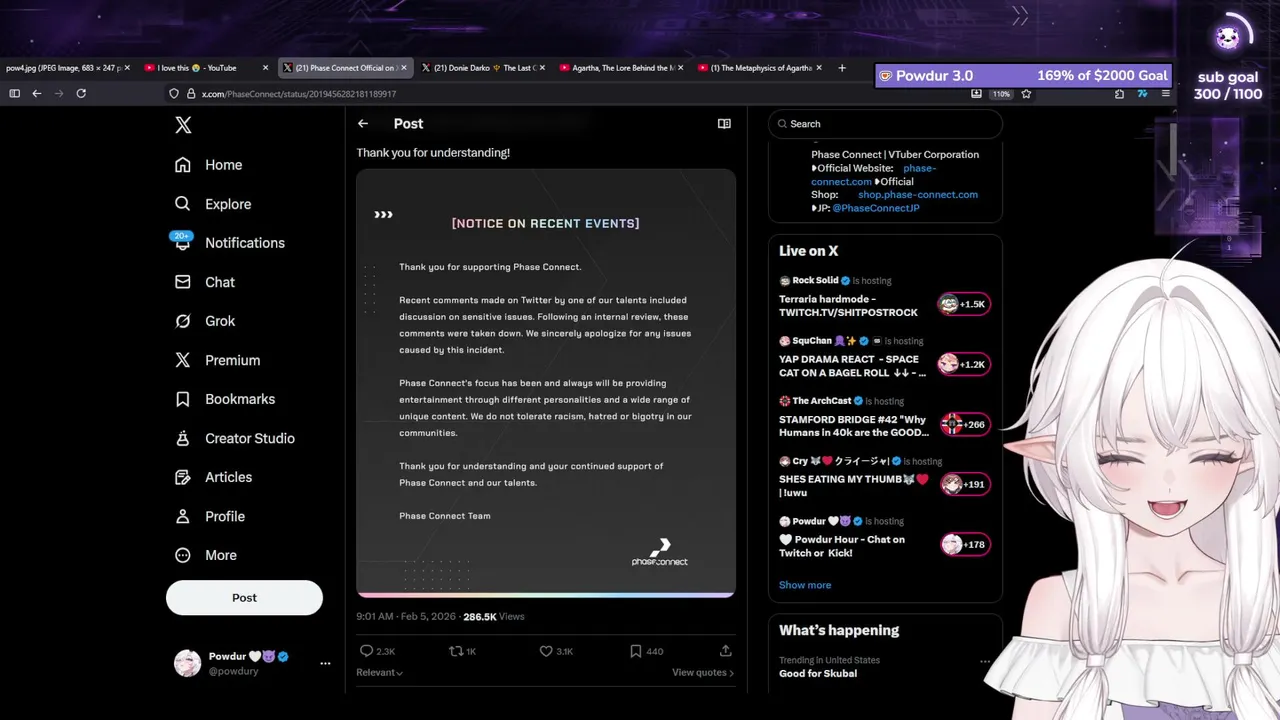Open the phase-connect.com website link
This screenshot has height=720, width=1280.
tap(873, 175)
